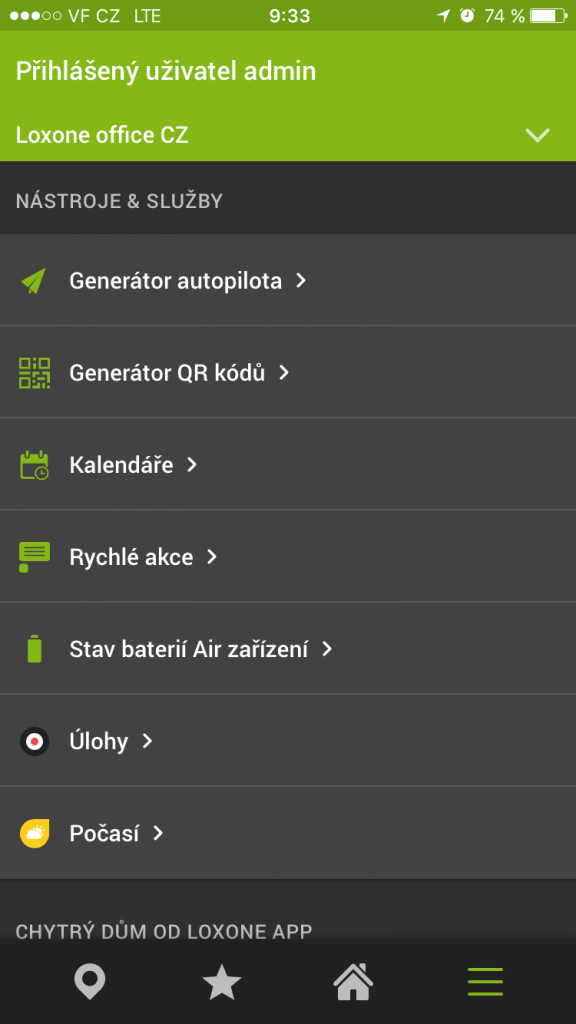Click the Kalendáře calendar icon
576x1024 pixels.
[x=33, y=464]
